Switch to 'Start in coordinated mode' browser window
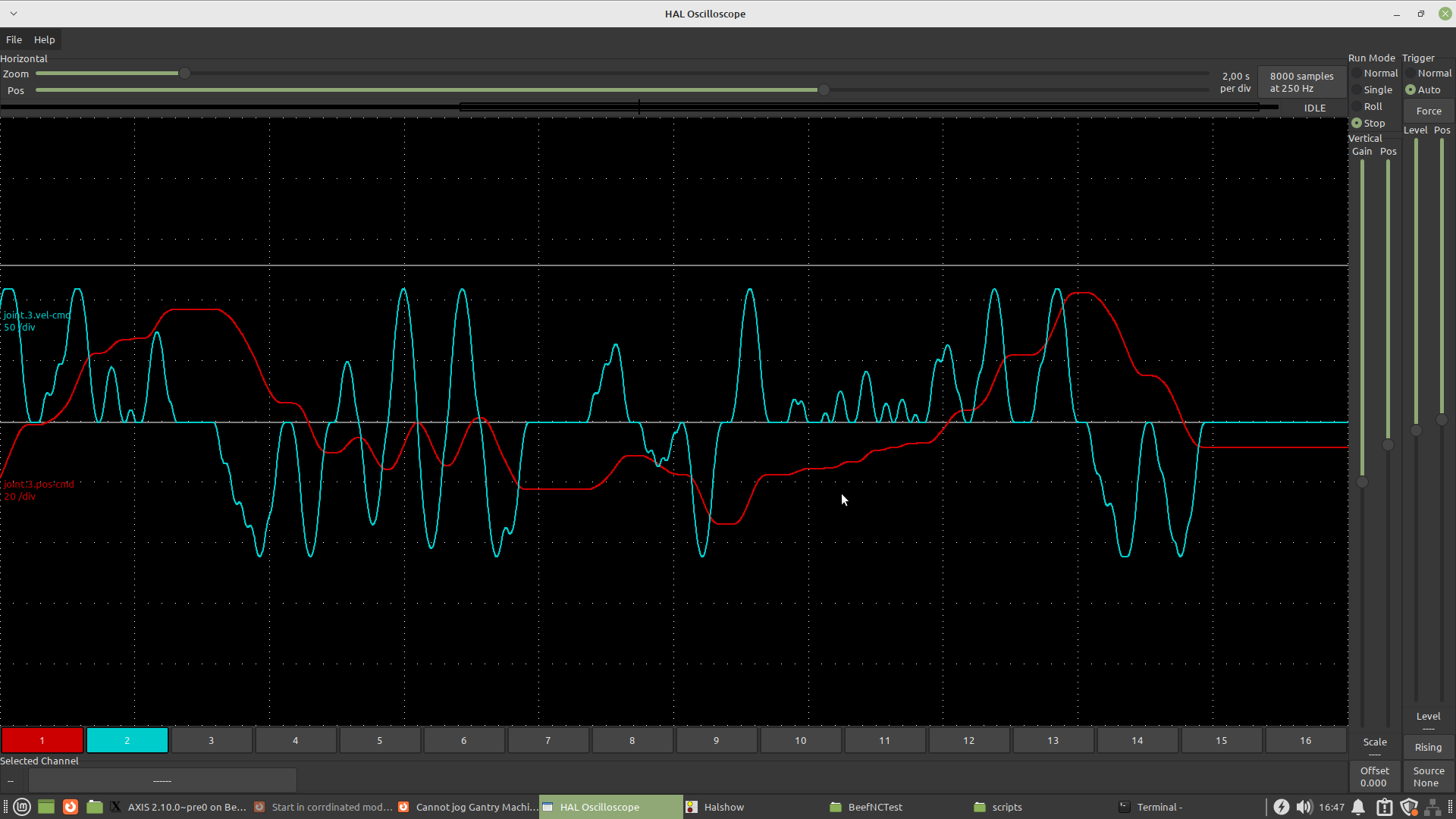Screen dimensions: 1456x819 click(323, 807)
